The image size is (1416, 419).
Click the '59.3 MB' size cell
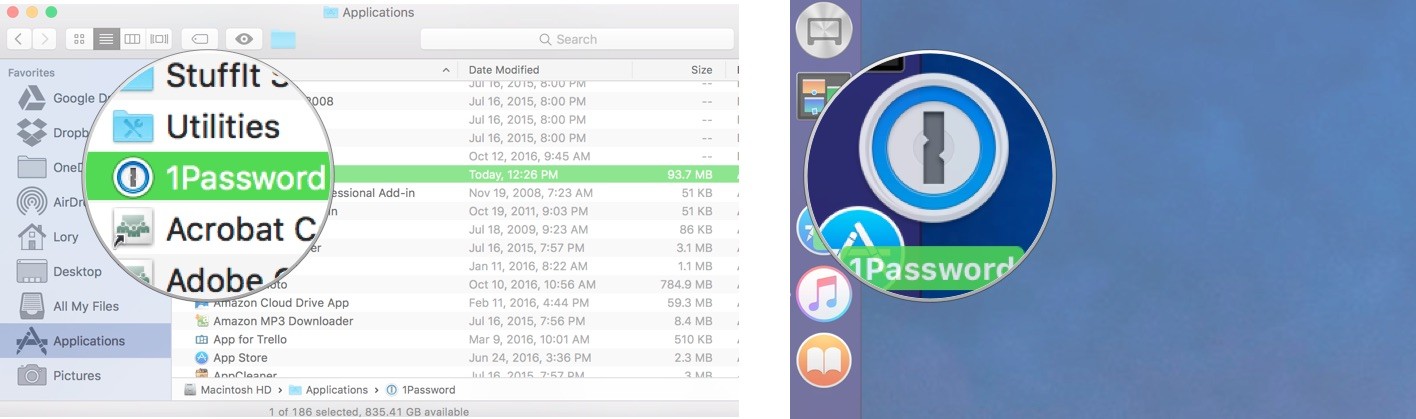(690, 303)
